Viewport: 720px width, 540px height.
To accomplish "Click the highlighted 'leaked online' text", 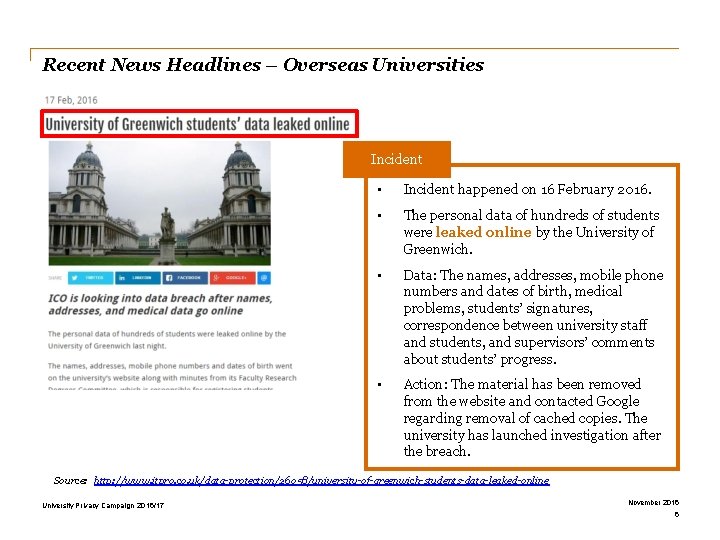I will click(483, 232).
